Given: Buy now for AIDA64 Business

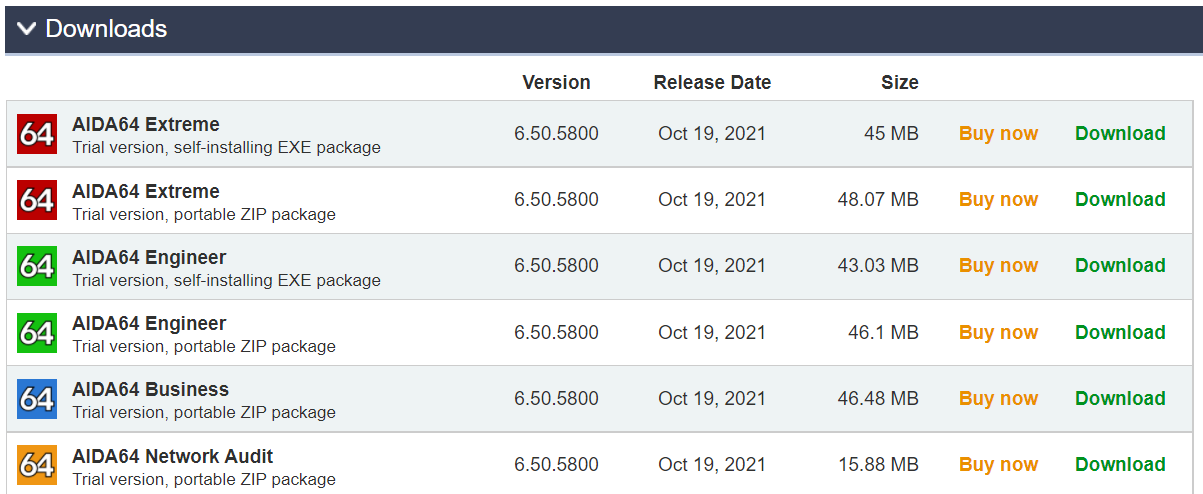Looking at the screenshot, I should click(998, 398).
